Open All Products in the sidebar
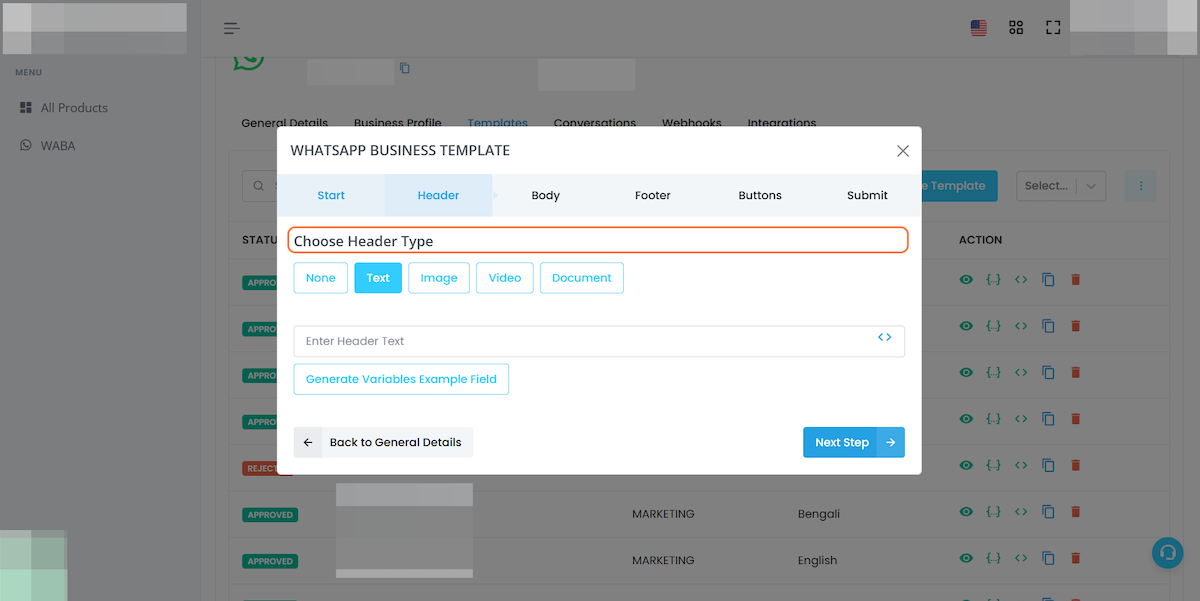 [x=64, y=107]
